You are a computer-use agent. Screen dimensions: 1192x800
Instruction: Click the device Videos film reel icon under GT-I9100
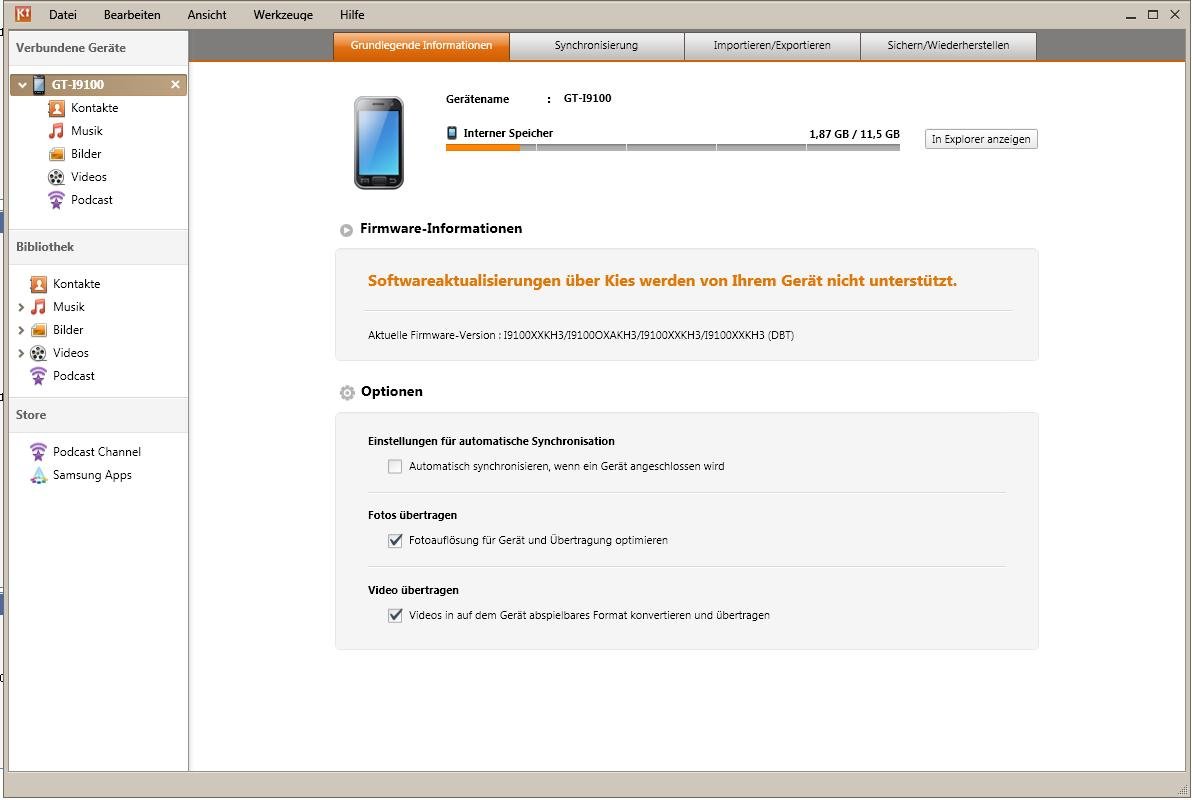(x=56, y=177)
